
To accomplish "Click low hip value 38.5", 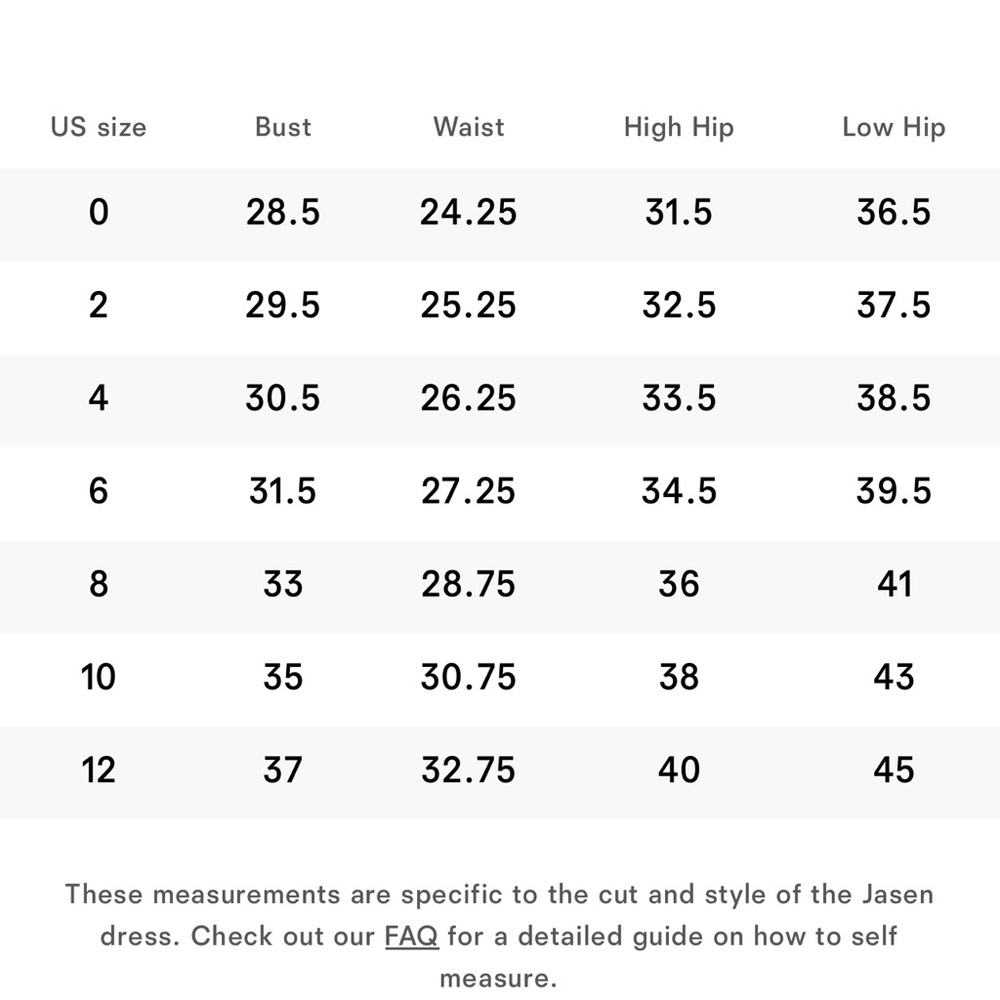I will pos(893,398).
